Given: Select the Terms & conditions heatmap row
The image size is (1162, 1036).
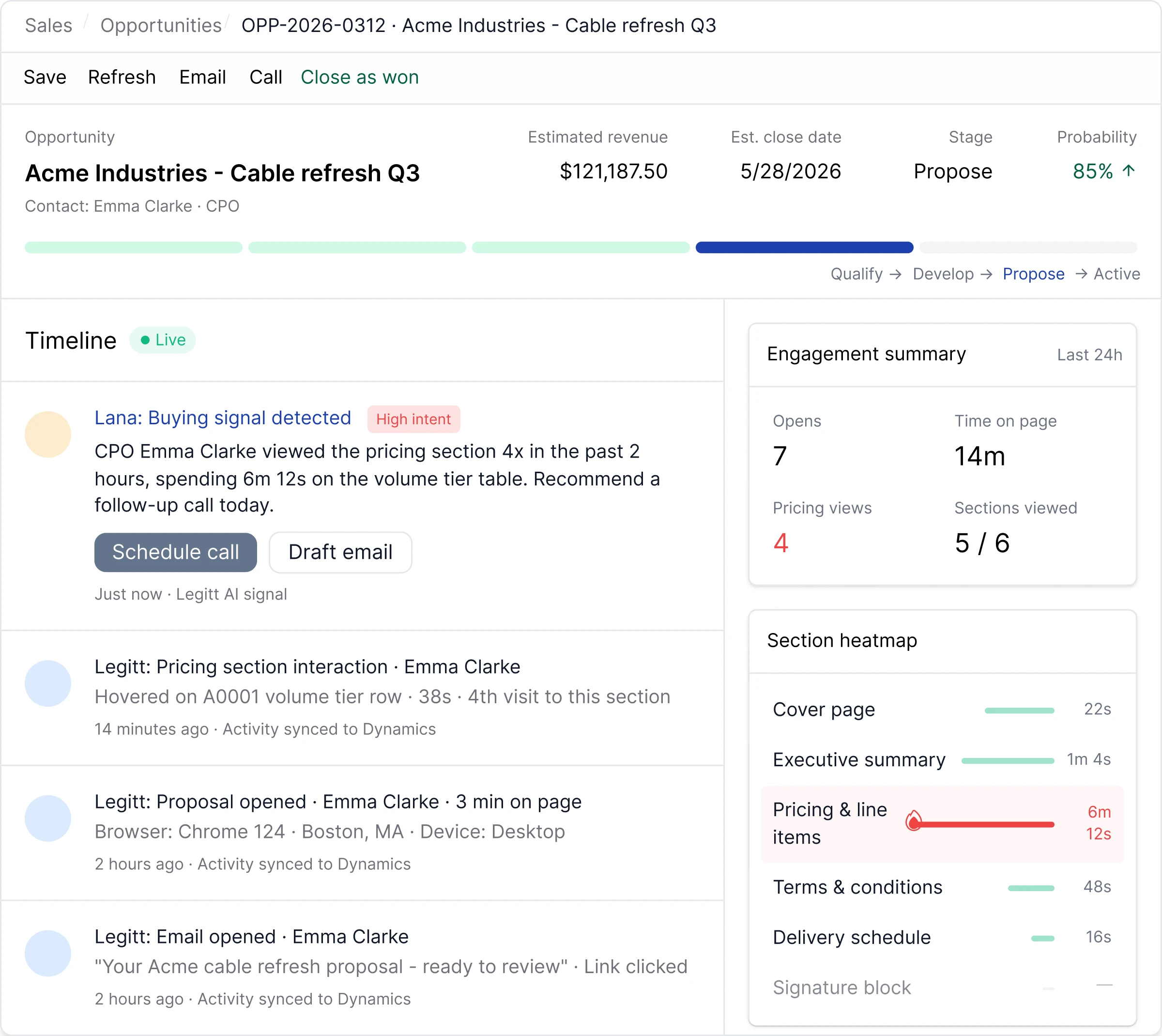Looking at the screenshot, I should point(942,887).
